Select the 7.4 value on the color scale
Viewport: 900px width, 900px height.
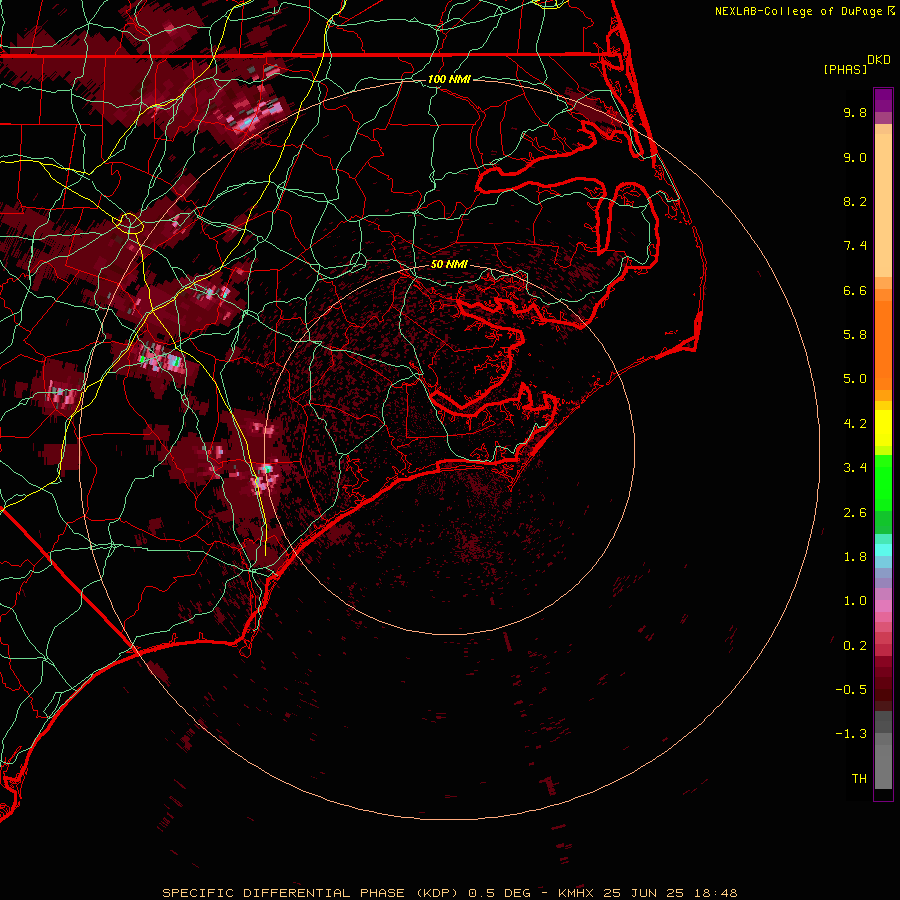855,246
